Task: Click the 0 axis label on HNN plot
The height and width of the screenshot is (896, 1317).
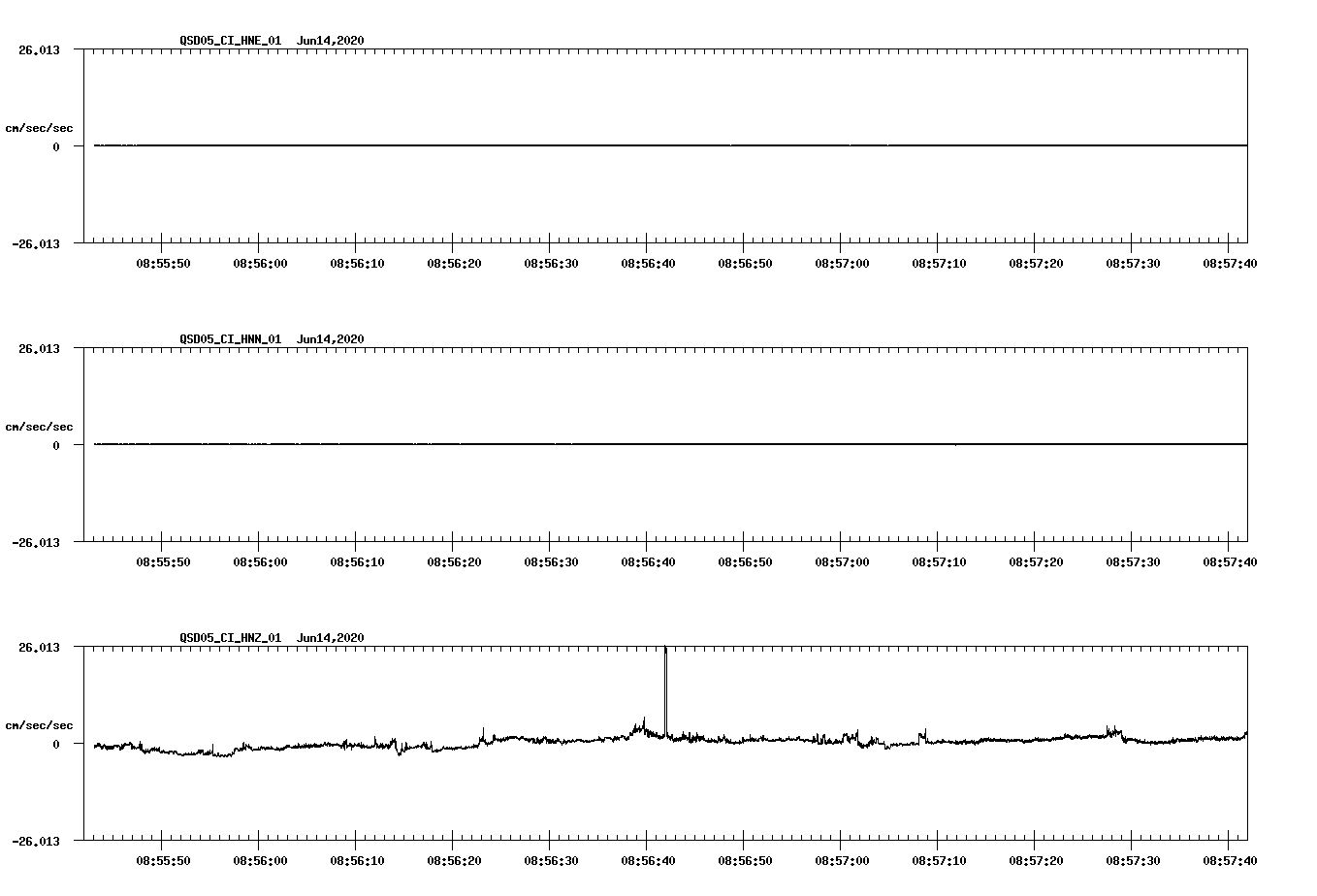Action: (56, 446)
